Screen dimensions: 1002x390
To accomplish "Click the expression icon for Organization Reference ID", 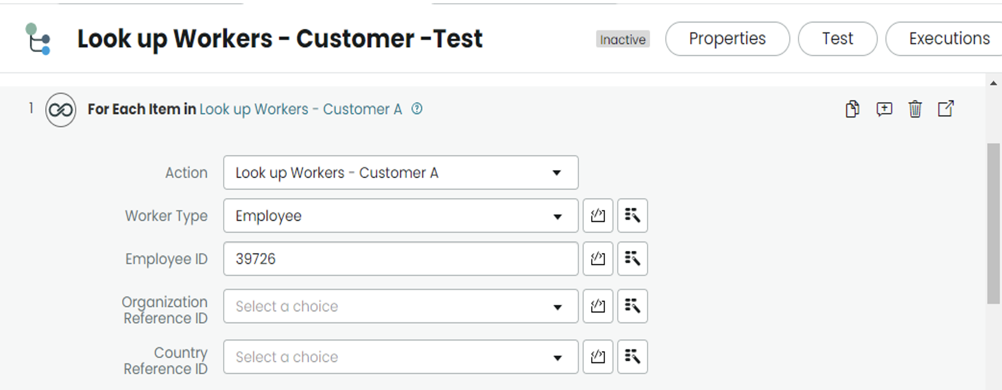I will coord(598,306).
